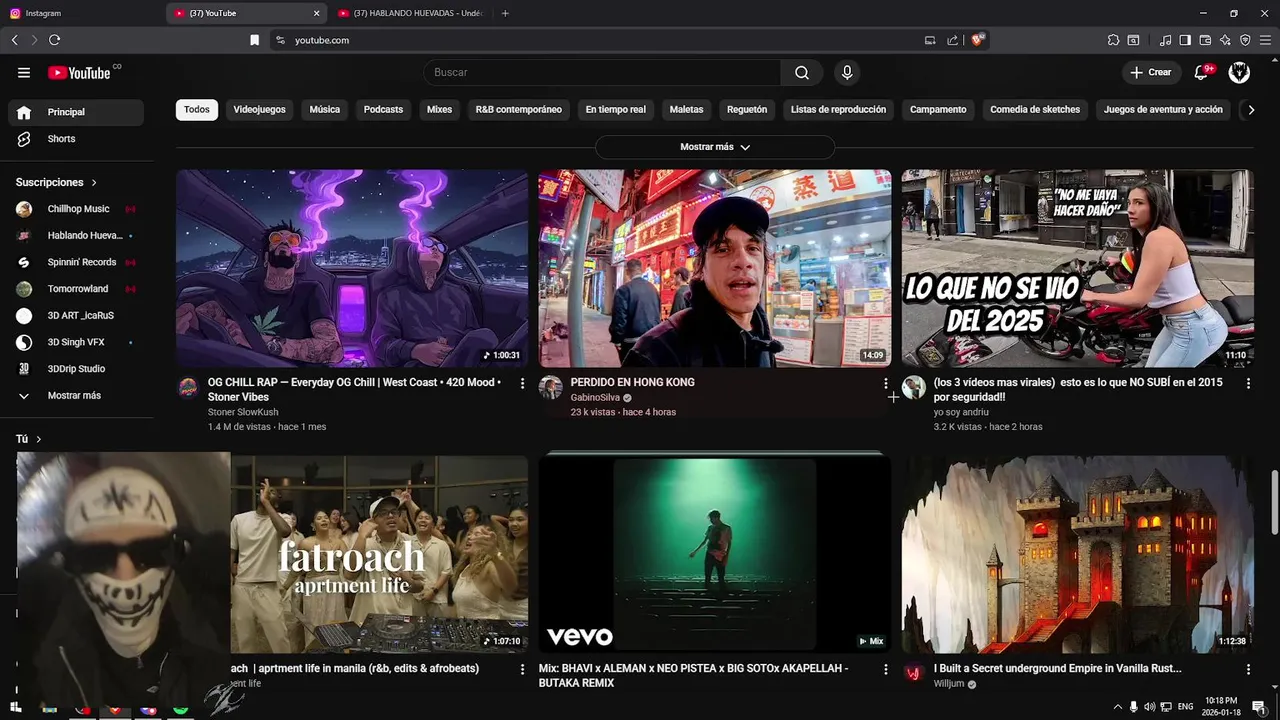Select the Campamento filter chip
1280x720 pixels.
coord(938,110)
